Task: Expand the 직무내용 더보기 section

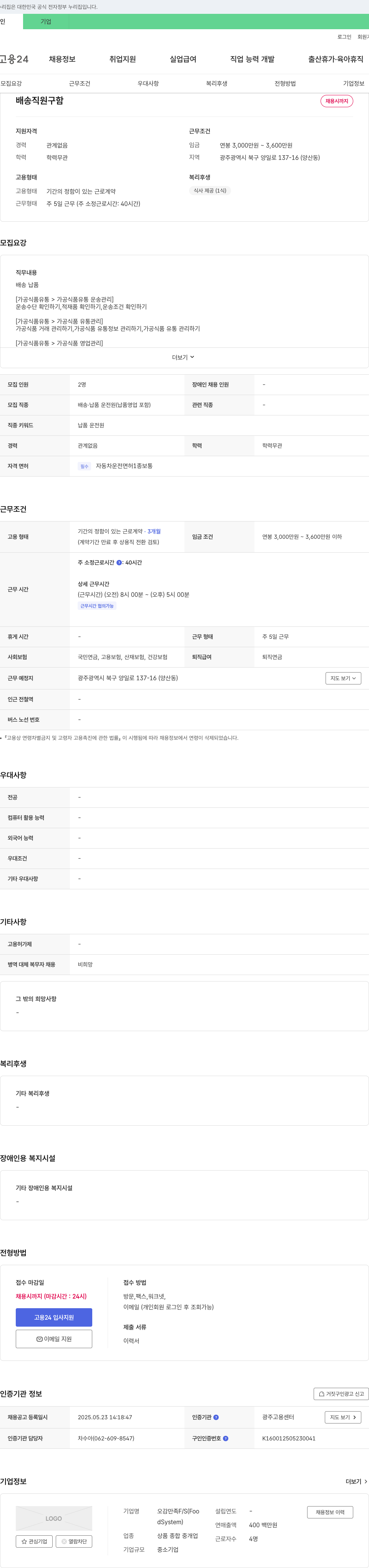Action: [183, 357]
